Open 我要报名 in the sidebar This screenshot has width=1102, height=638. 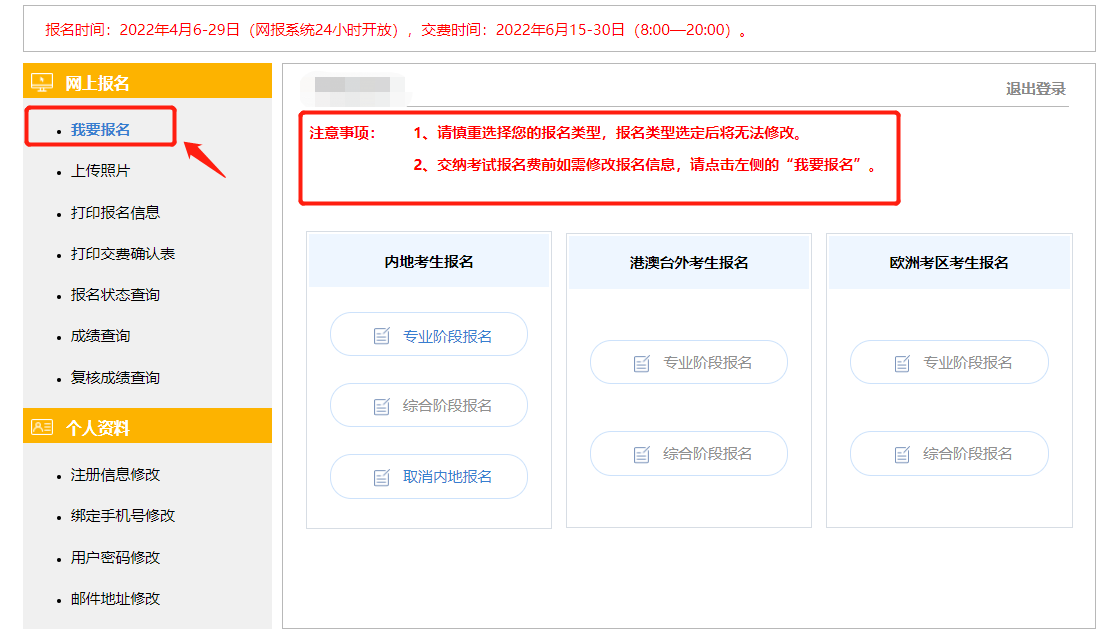coord(100,130)
